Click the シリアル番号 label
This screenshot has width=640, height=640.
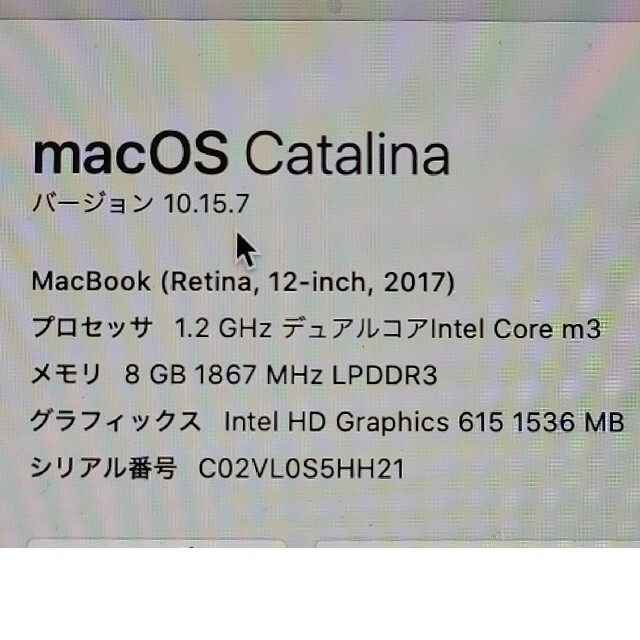coord(104,467)
